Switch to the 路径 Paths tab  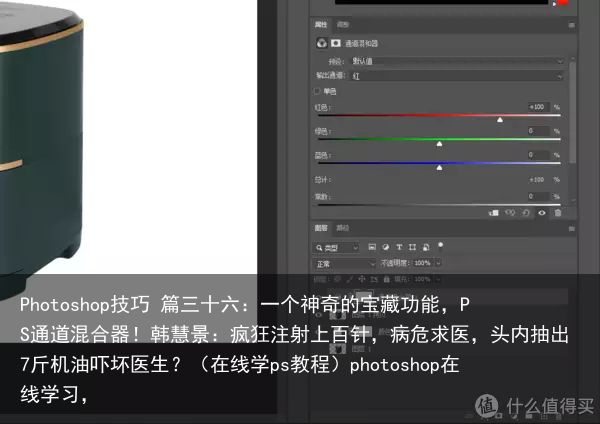pyautogui.click(x=342, y=228)
